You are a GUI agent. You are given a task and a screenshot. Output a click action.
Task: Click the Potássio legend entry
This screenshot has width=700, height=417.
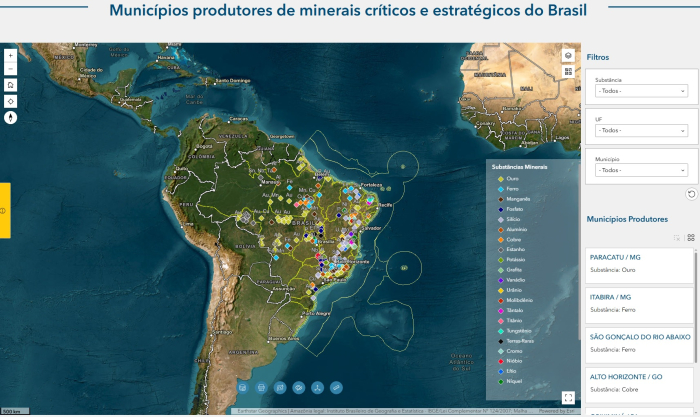(x=516, y=260)
